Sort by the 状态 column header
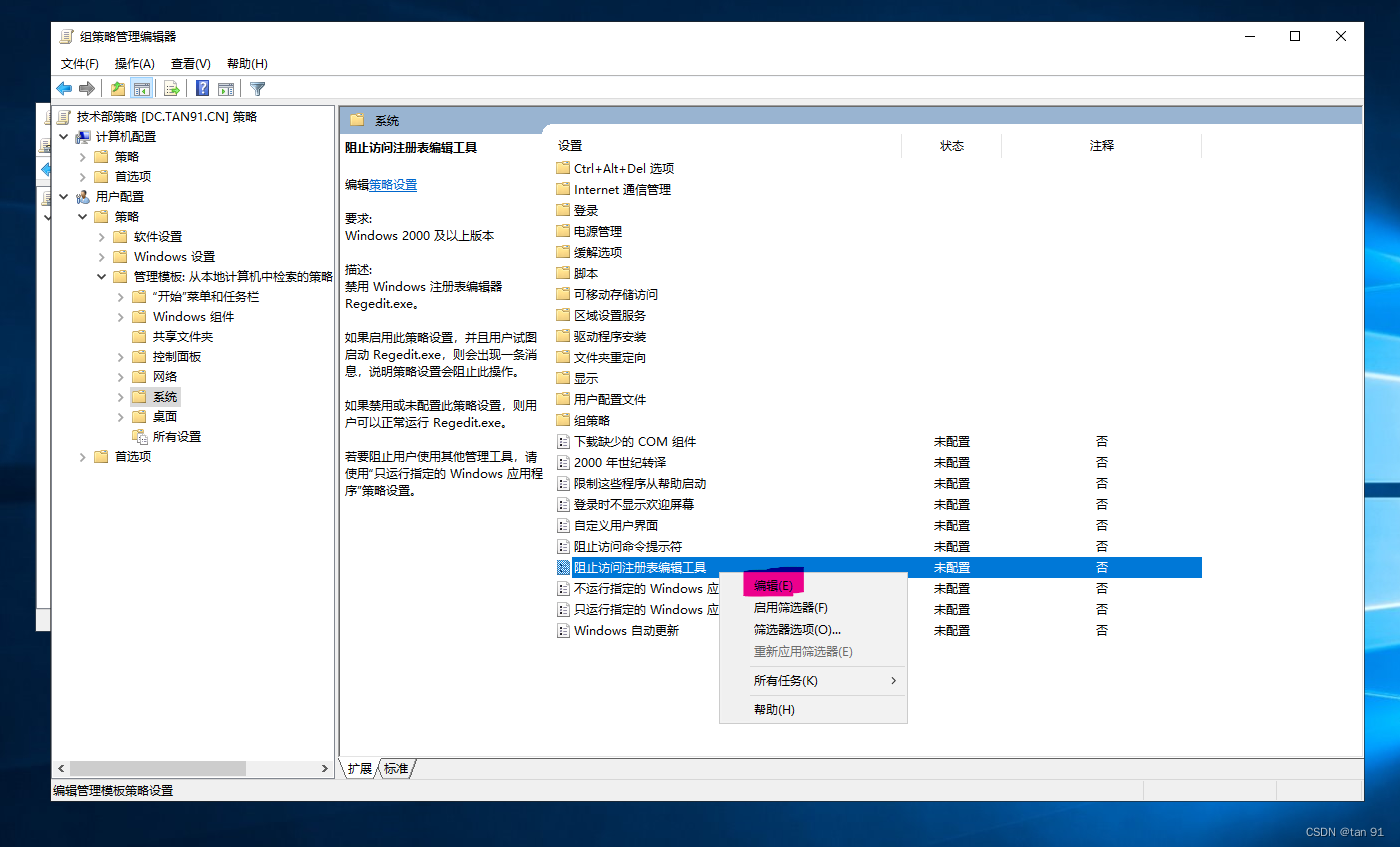 point(952,146)
